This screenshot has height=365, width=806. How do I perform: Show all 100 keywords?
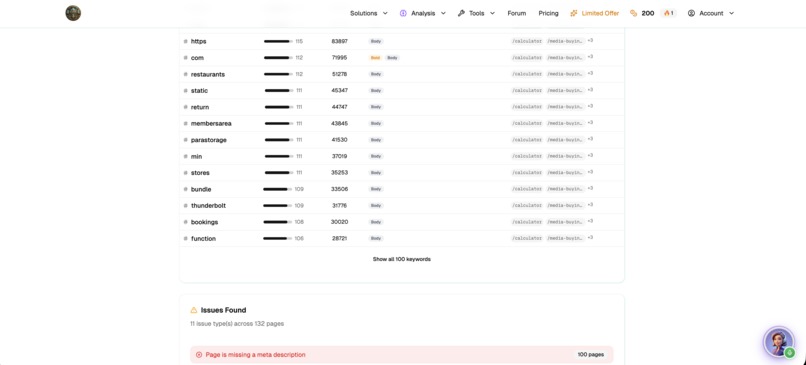(x=402, y=259)
